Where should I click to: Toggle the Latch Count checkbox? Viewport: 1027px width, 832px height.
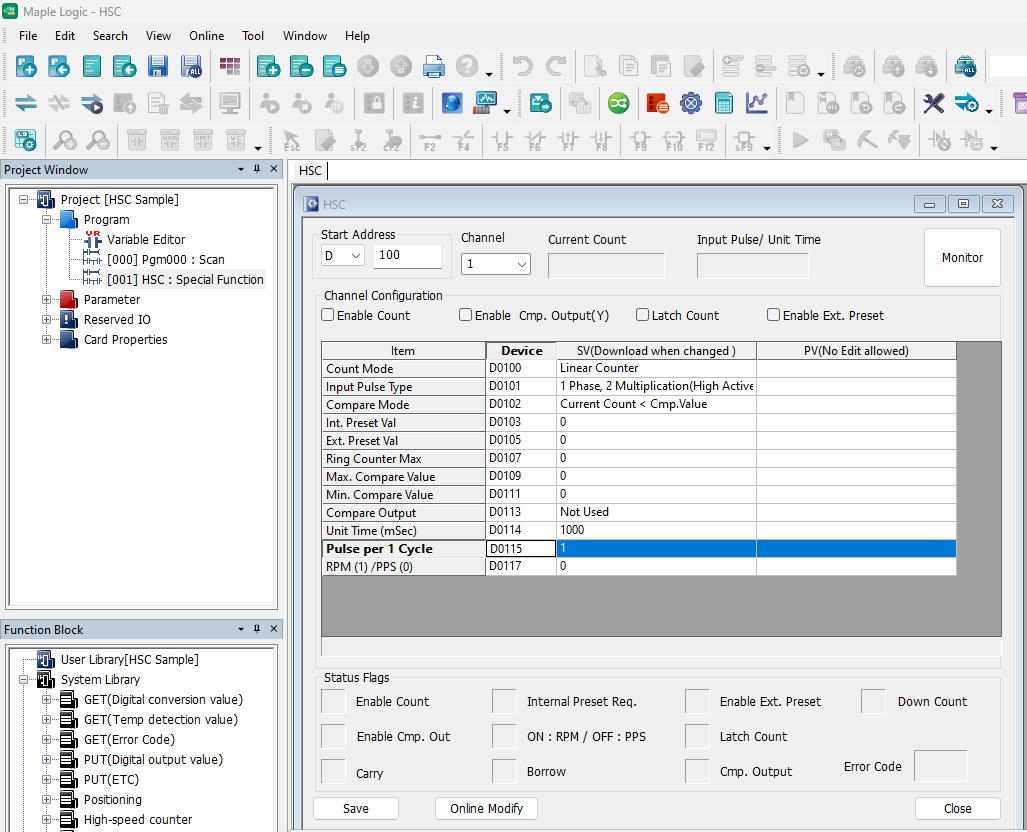642,315
